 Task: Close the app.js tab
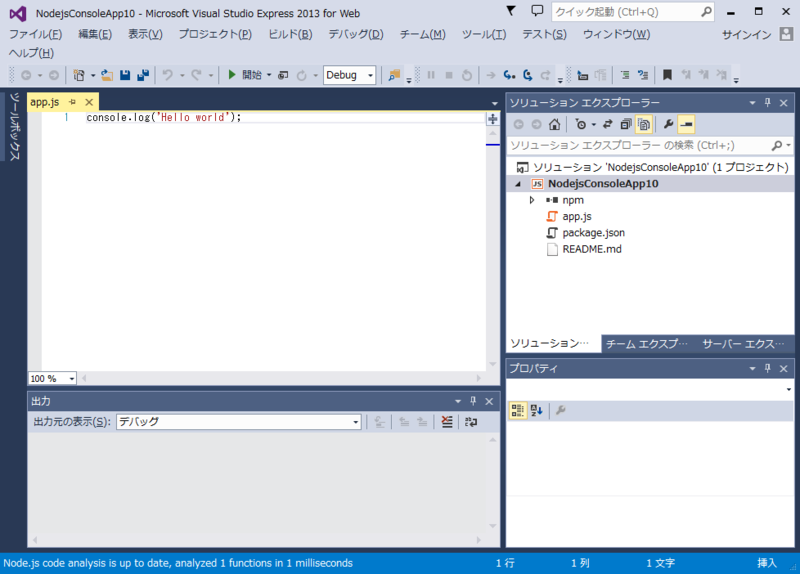(x=89, y=102)
